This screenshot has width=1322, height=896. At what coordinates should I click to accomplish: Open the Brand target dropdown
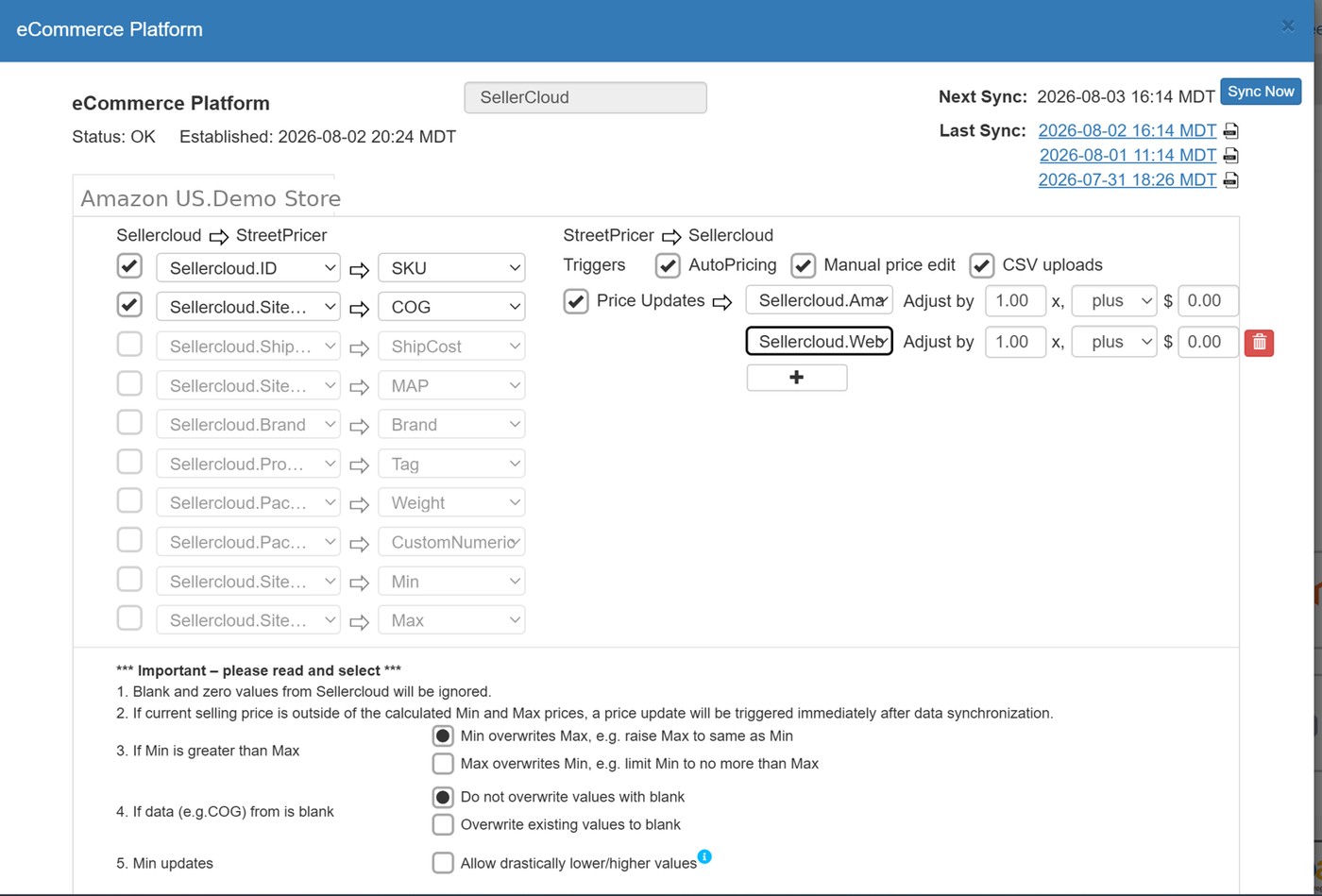(x=451, y=425)
